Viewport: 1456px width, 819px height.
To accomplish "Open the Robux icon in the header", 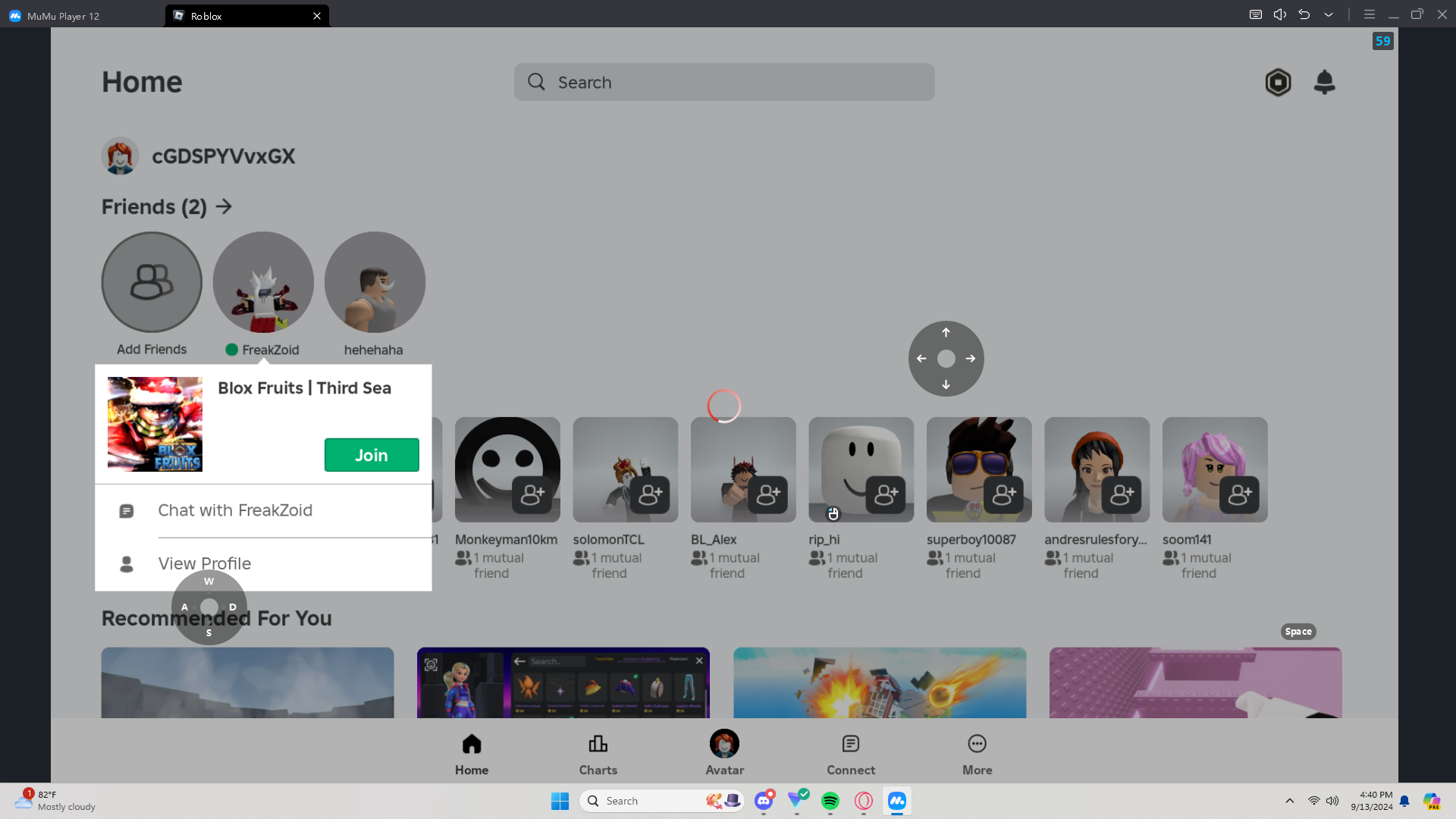I will [x=1278, y=82].
